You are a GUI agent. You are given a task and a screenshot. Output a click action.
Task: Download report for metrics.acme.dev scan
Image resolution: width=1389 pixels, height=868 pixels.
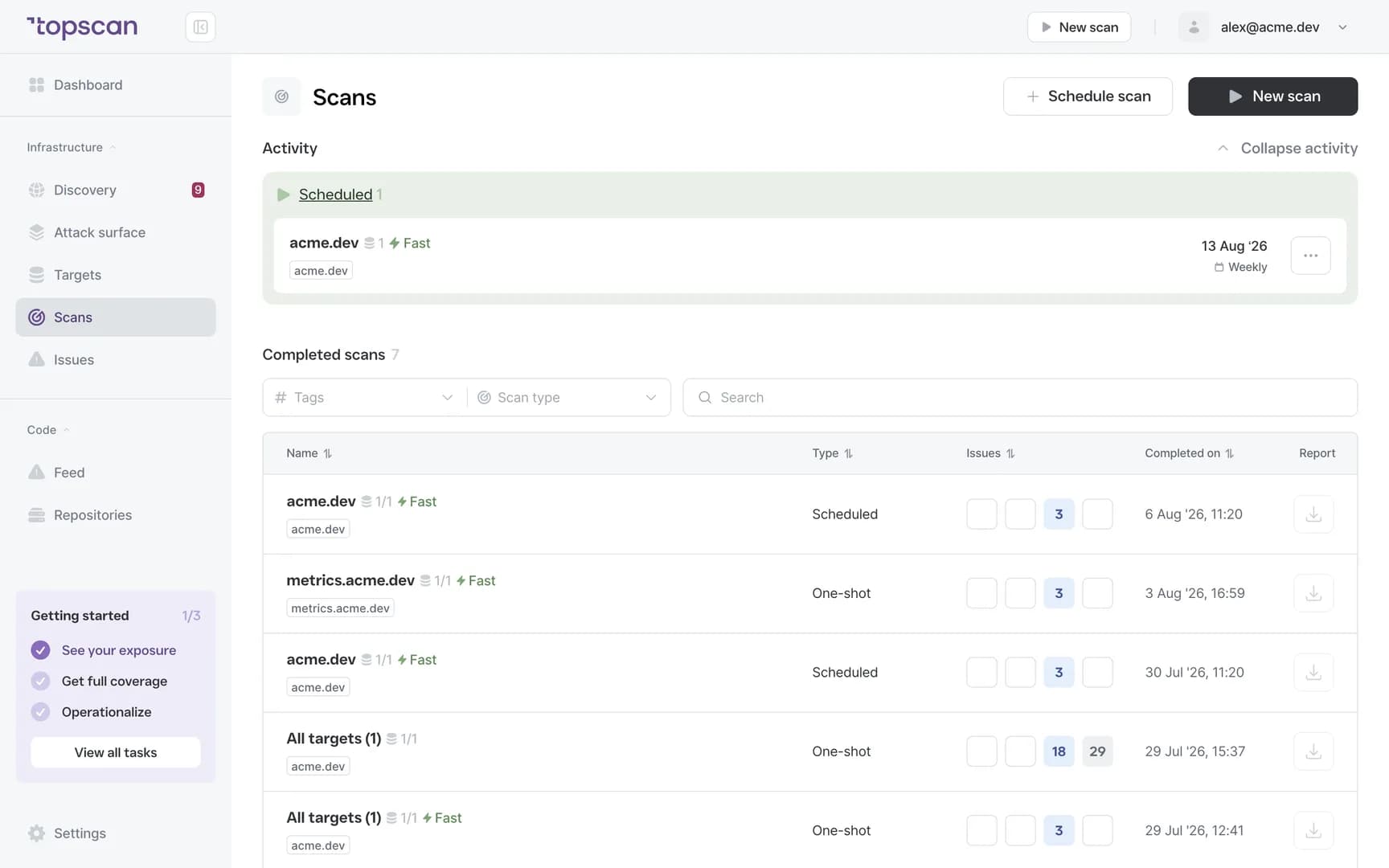[x=1313, y=593]
